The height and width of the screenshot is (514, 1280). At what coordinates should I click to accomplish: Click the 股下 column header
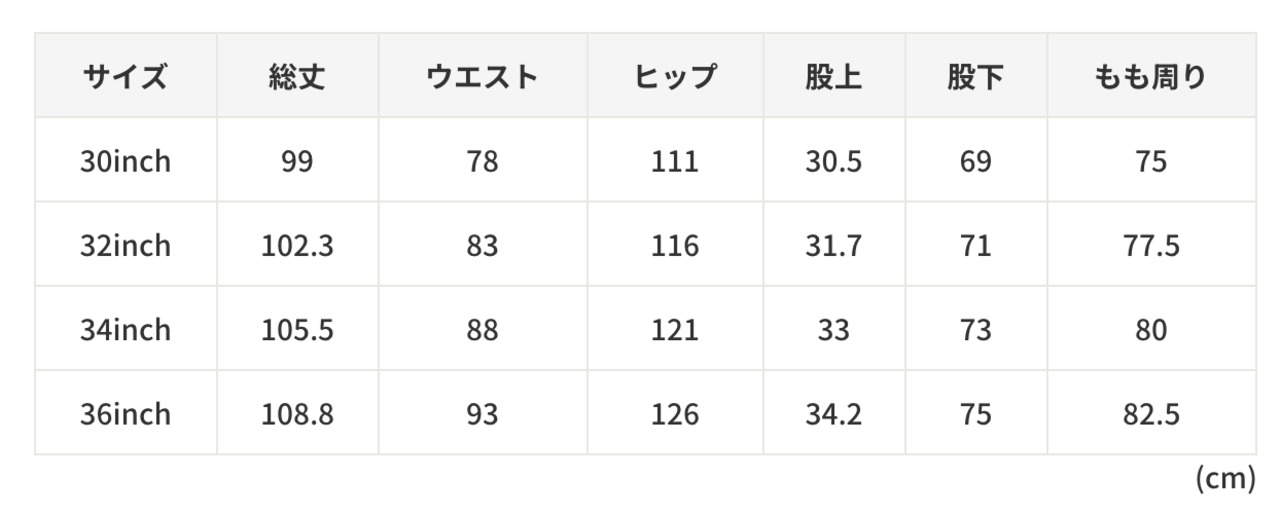[976, 77]
